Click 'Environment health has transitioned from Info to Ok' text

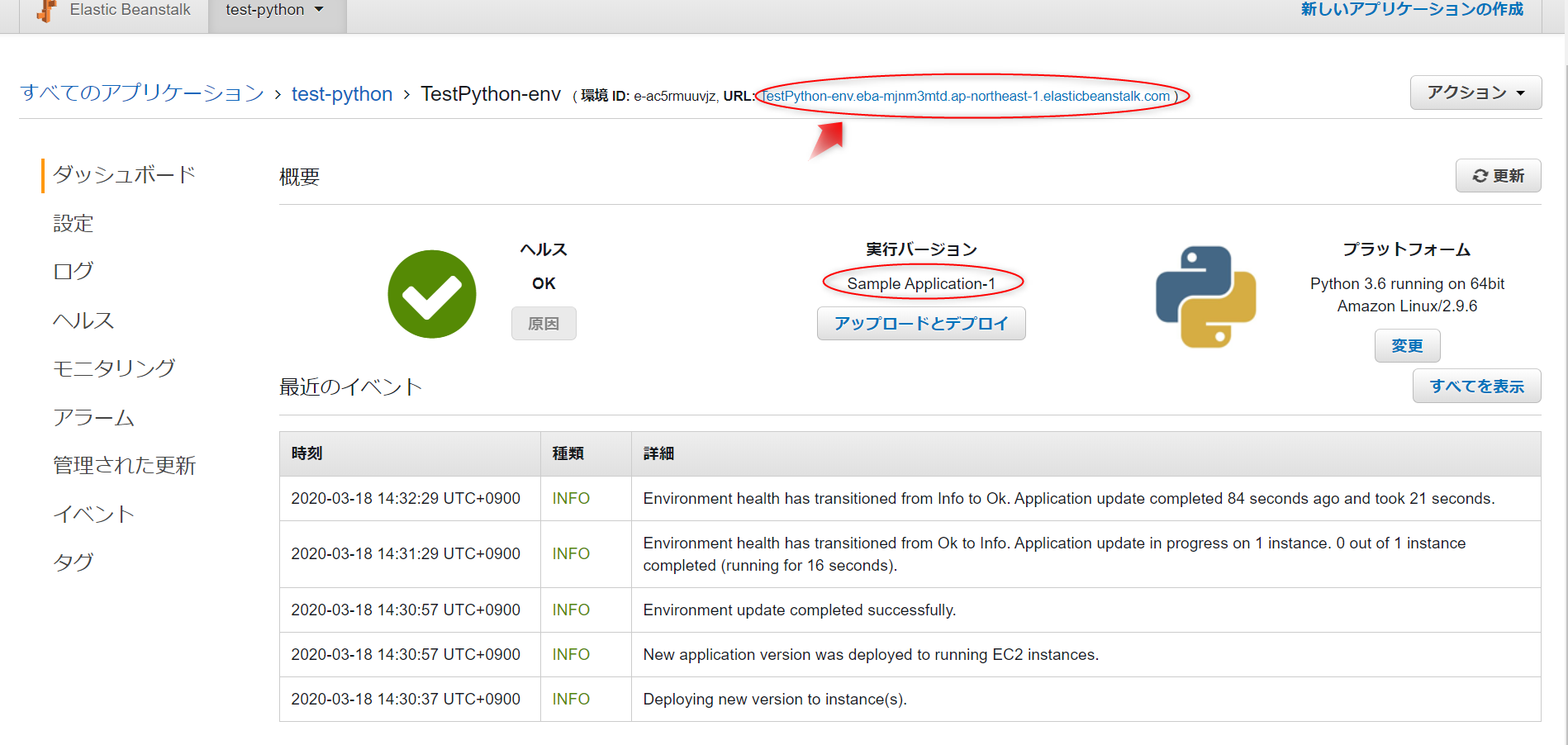click(x=1069, y=498)
